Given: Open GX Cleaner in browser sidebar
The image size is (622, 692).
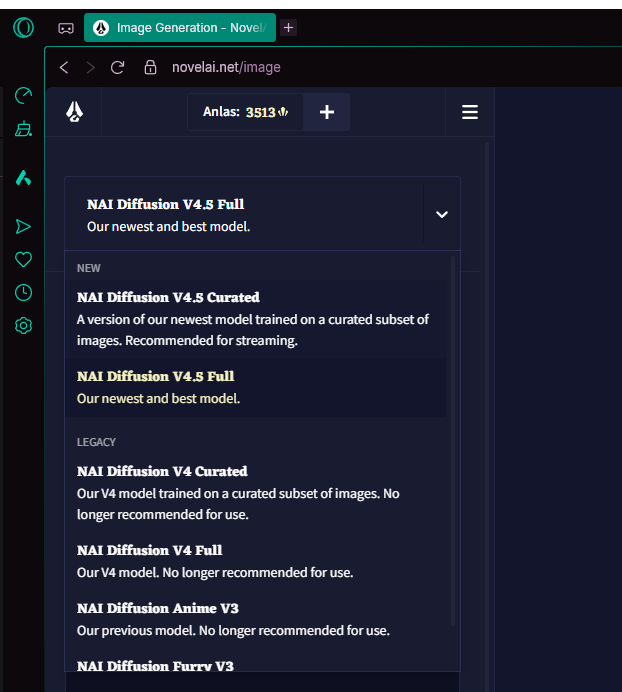Looking at the screenshot, I should pyautogui.click(x=24, y=129).
